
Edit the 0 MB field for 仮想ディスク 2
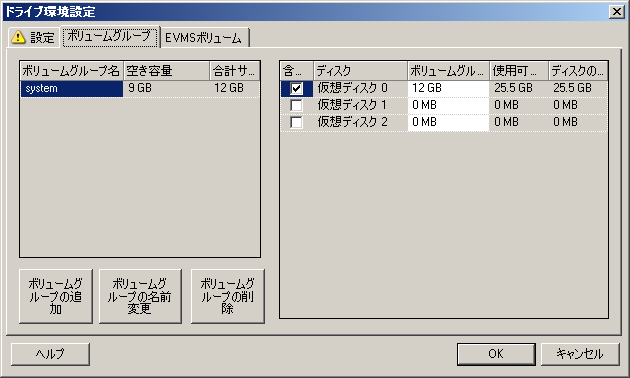[448, 122]
